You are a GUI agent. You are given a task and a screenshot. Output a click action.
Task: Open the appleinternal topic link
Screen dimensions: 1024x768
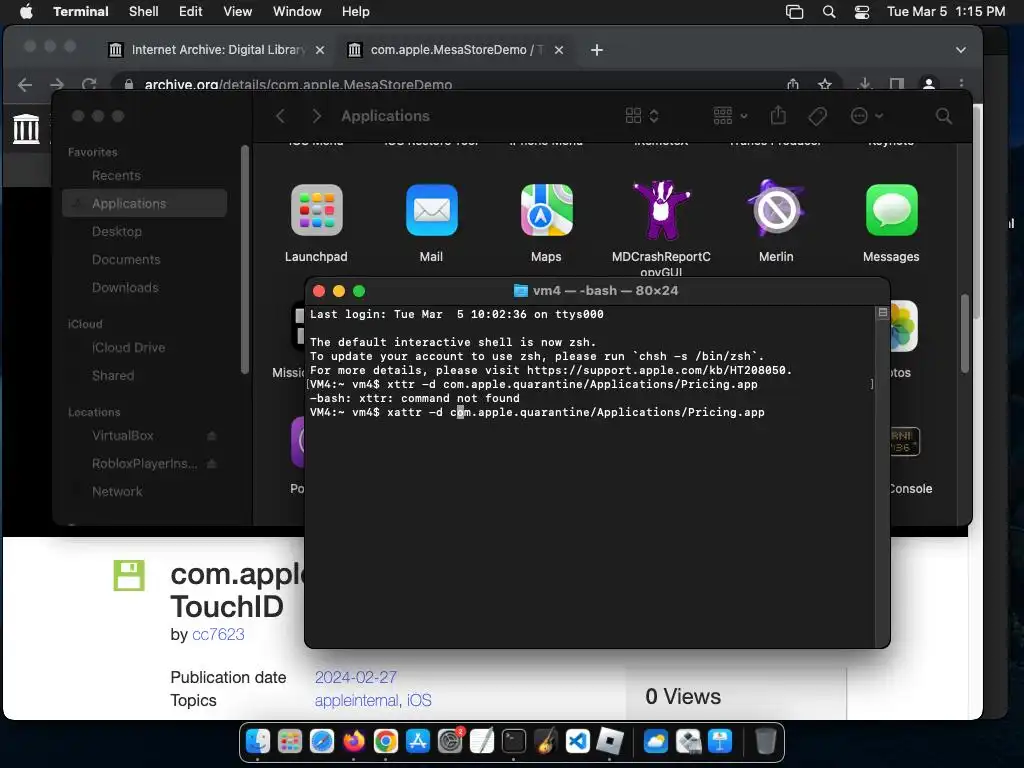point(357,700)
